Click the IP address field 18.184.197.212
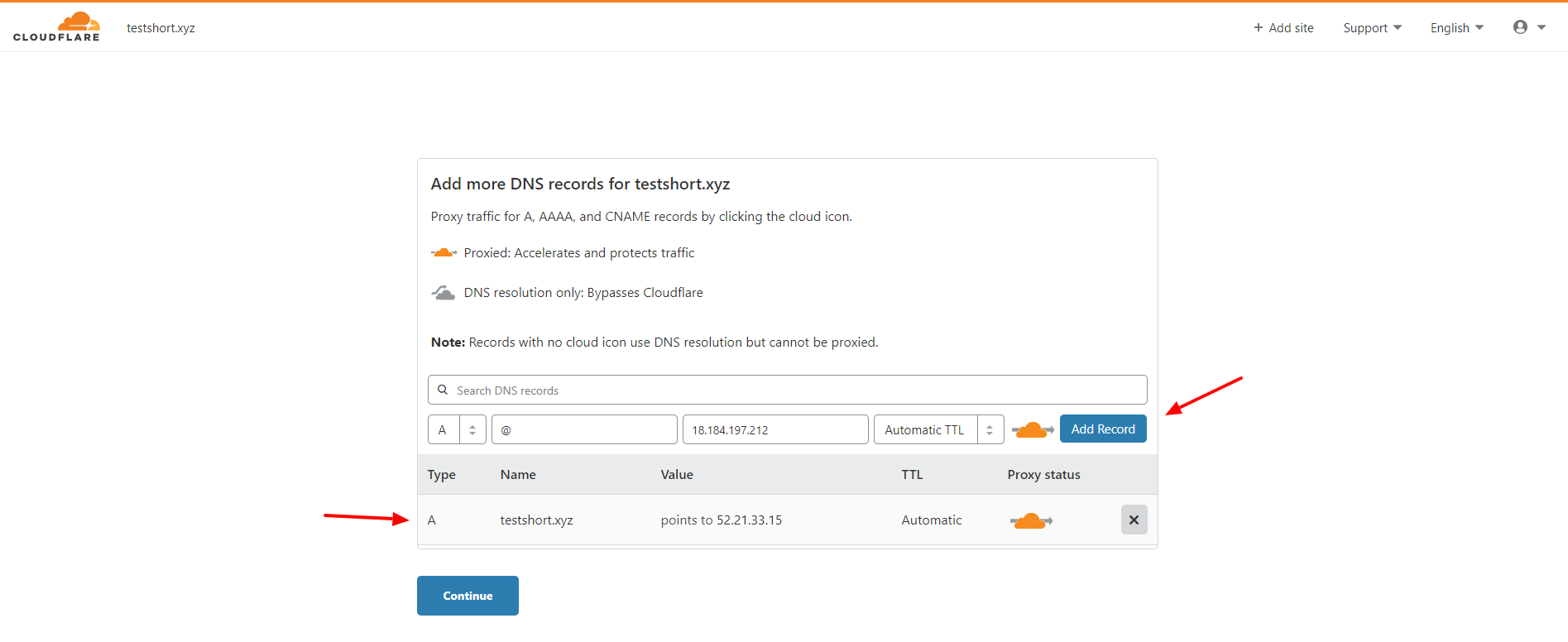Screen dimensions: 1568x642 [x=775, y=429]
